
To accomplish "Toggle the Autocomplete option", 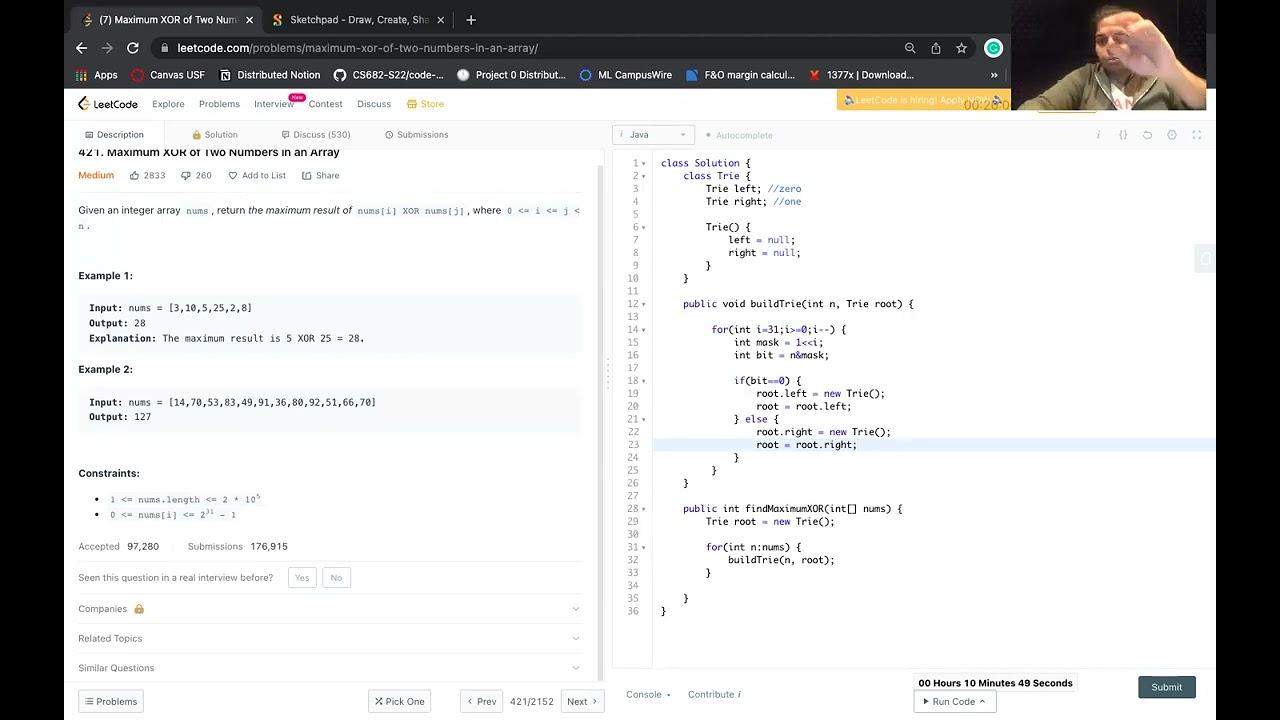I will click(739, 135).
